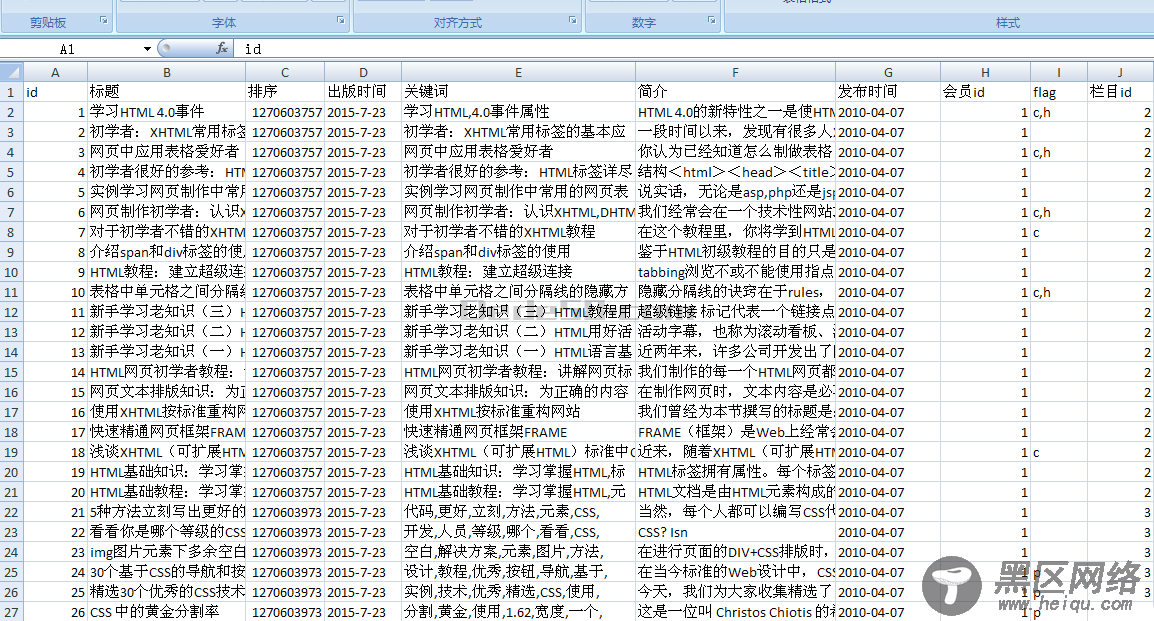Select cell 代码,更好,立刻,方法,元素,CSS,
Viewport: 1154px width, 621px height.
click(x=518, y=512)
